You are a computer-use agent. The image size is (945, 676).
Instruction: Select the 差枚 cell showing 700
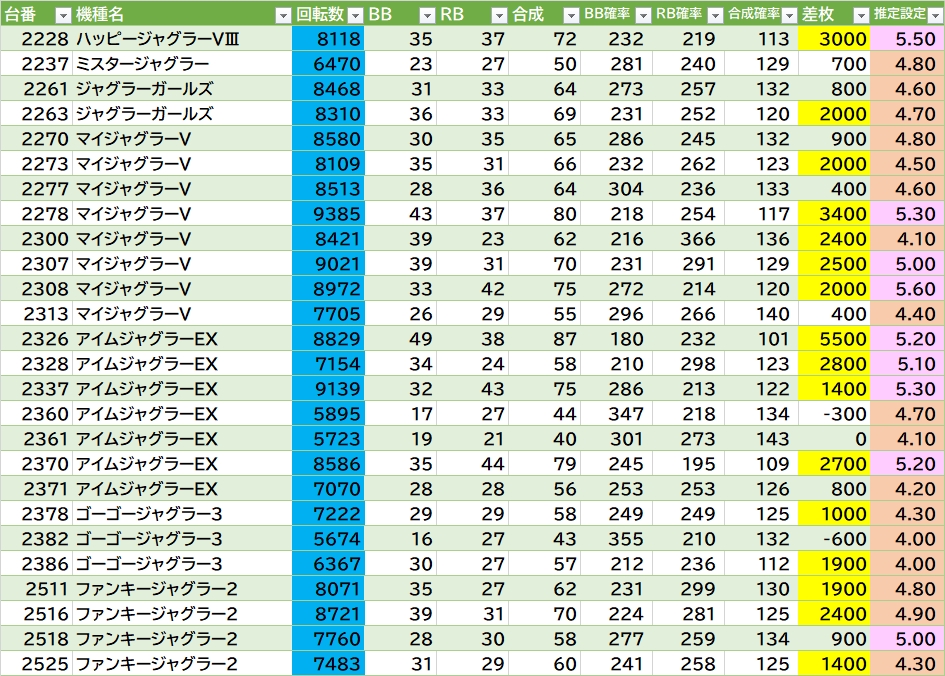[834, 64]
